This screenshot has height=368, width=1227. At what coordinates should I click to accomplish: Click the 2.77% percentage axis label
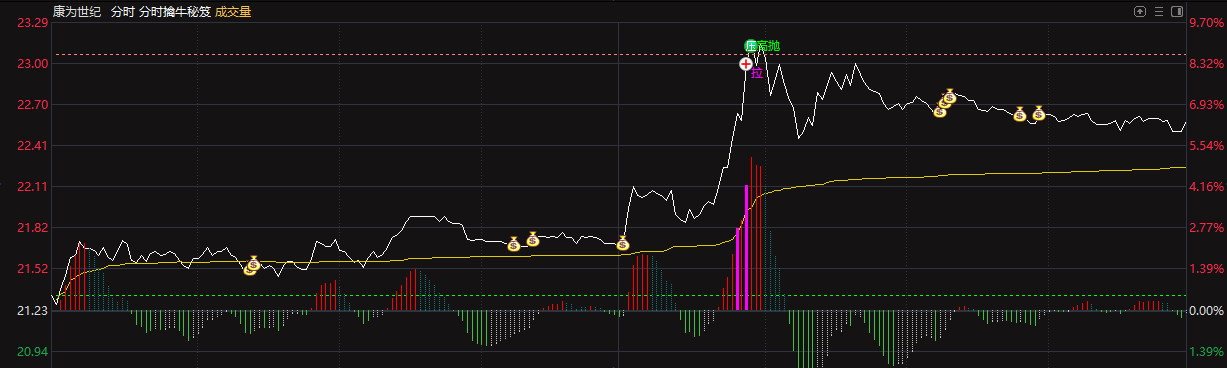pos(1206,228)
